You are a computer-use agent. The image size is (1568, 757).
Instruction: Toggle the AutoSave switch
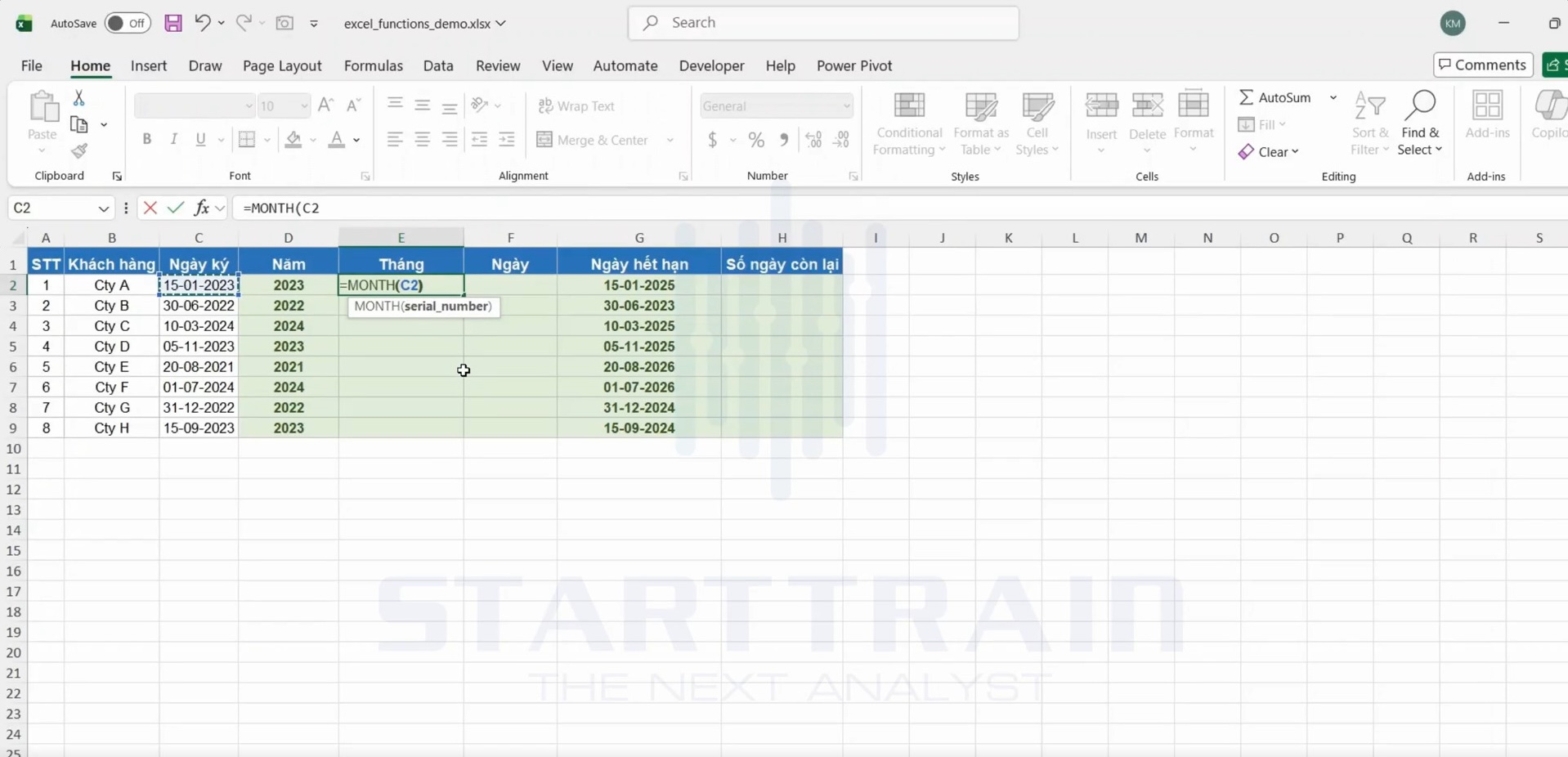click(128, 23)
